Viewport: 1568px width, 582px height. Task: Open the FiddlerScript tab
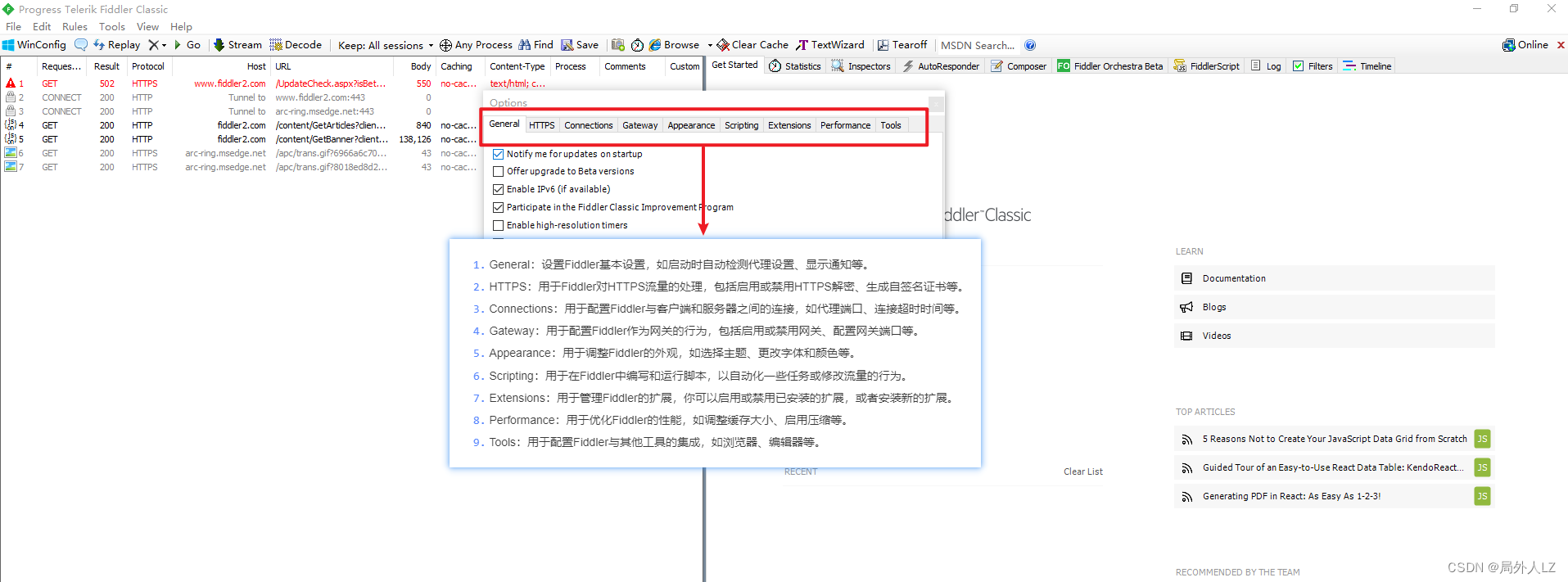click(x=1207, y=66)
